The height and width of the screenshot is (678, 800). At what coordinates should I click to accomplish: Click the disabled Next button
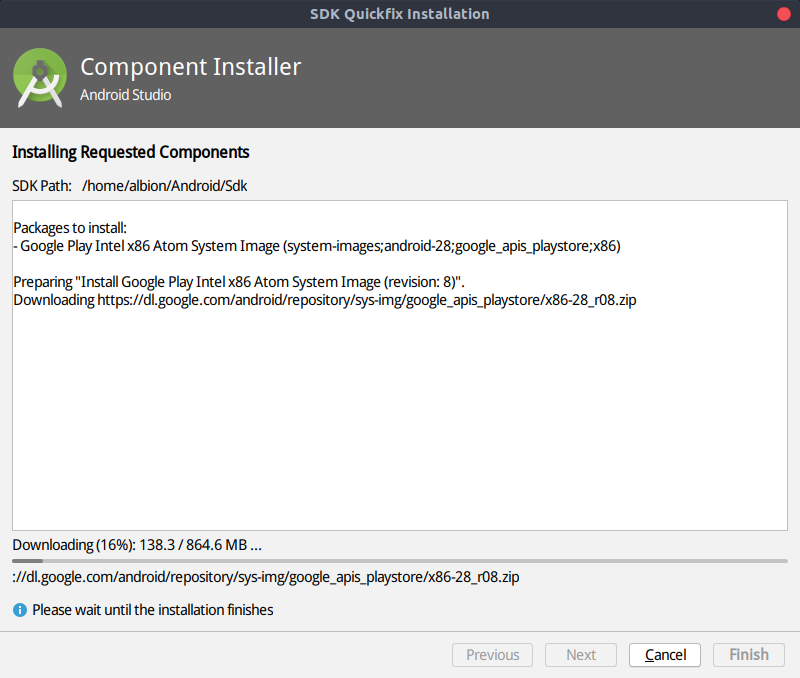(580, 655)
